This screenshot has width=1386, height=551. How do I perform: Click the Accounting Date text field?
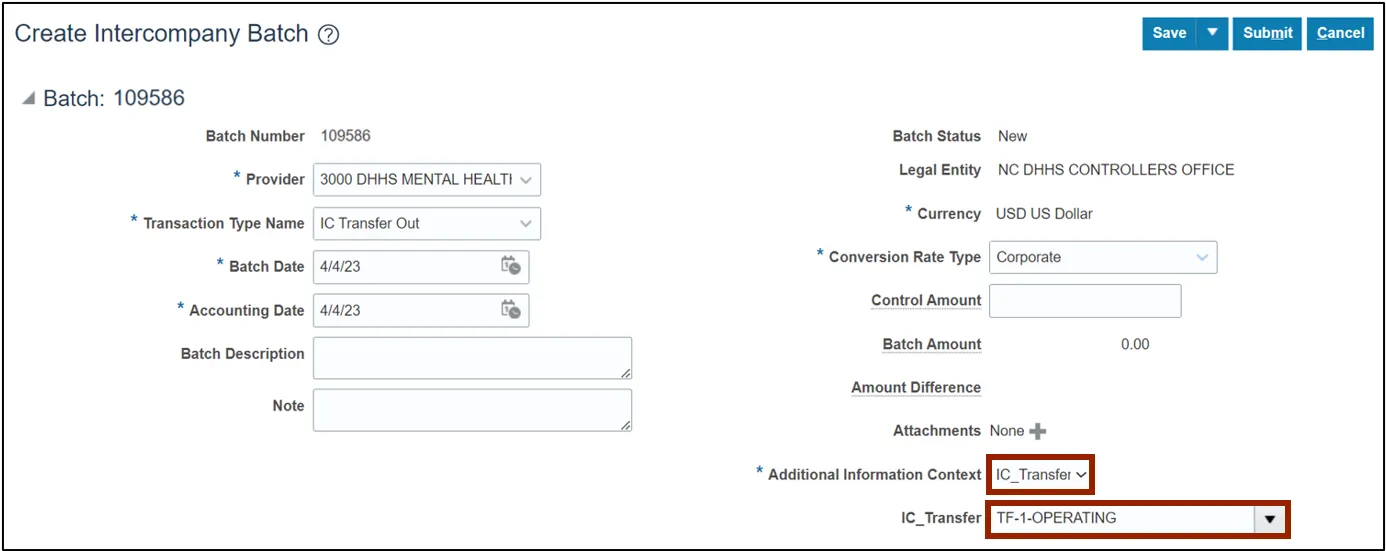coord(400,310)
